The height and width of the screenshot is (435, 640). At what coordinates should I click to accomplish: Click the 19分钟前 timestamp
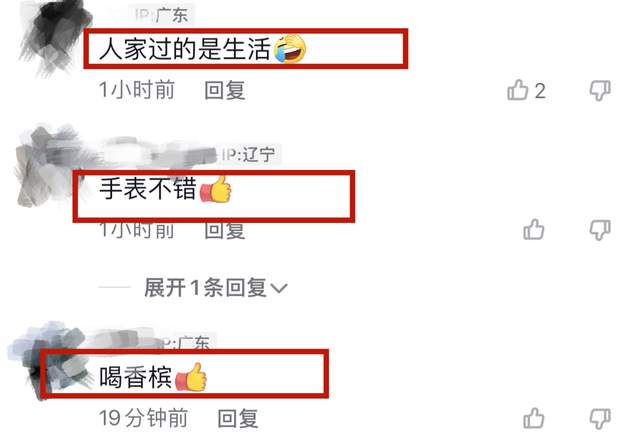(x=143, y=418)
